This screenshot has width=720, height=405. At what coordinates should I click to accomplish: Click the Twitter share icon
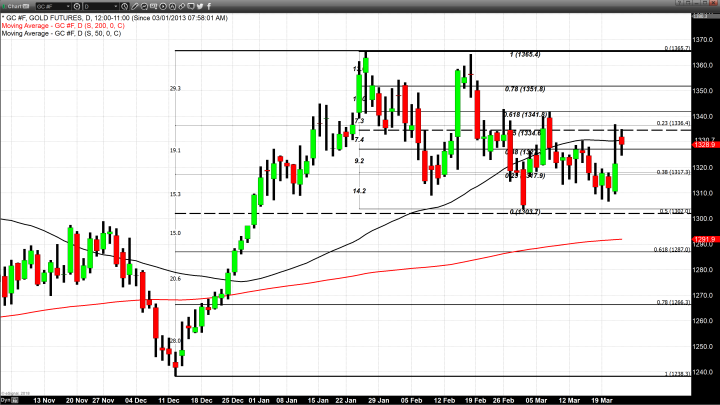coord(200,6)
